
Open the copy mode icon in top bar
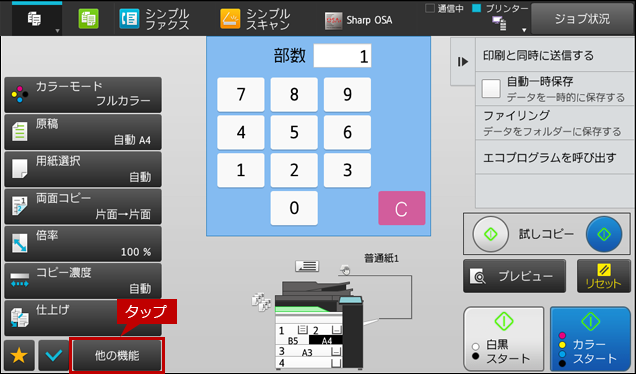(x=34, y=18)
